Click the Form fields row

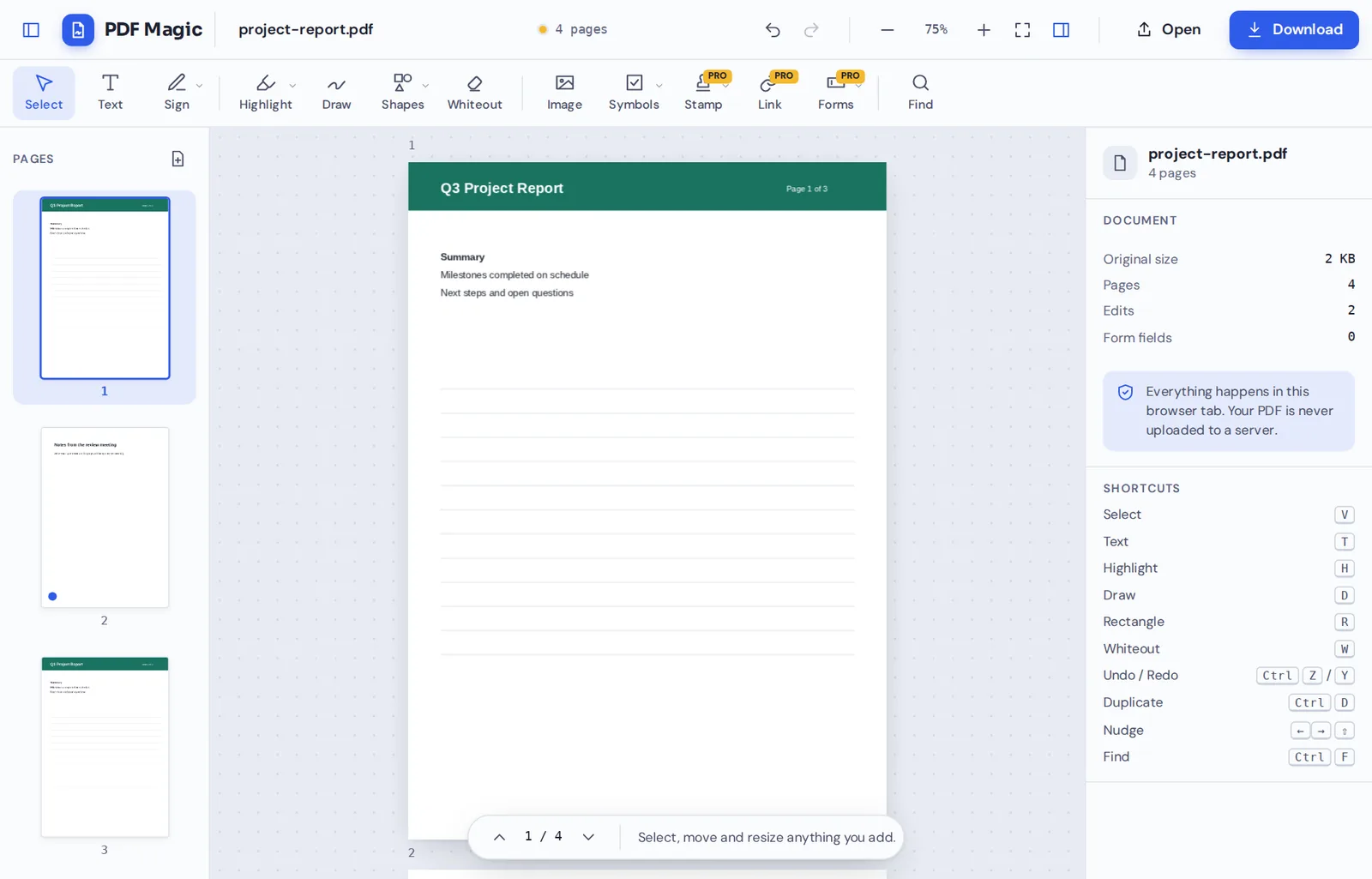1229,337
